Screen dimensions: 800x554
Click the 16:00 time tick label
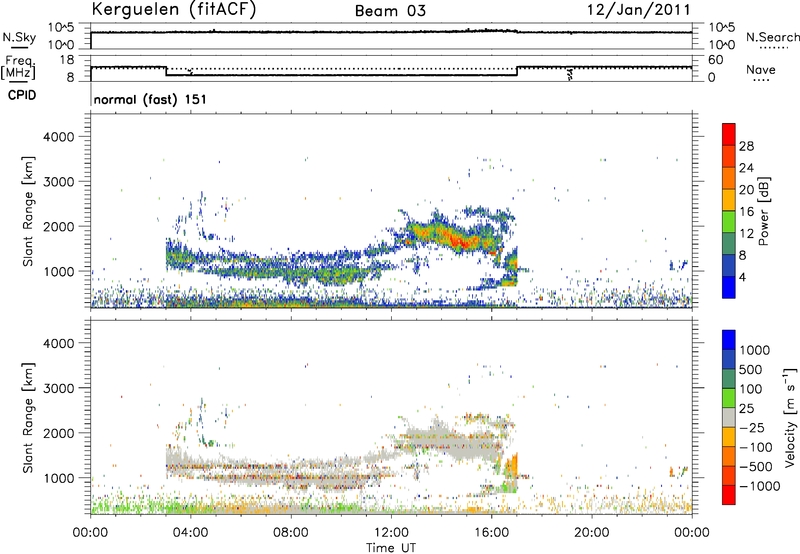point(491,533)
